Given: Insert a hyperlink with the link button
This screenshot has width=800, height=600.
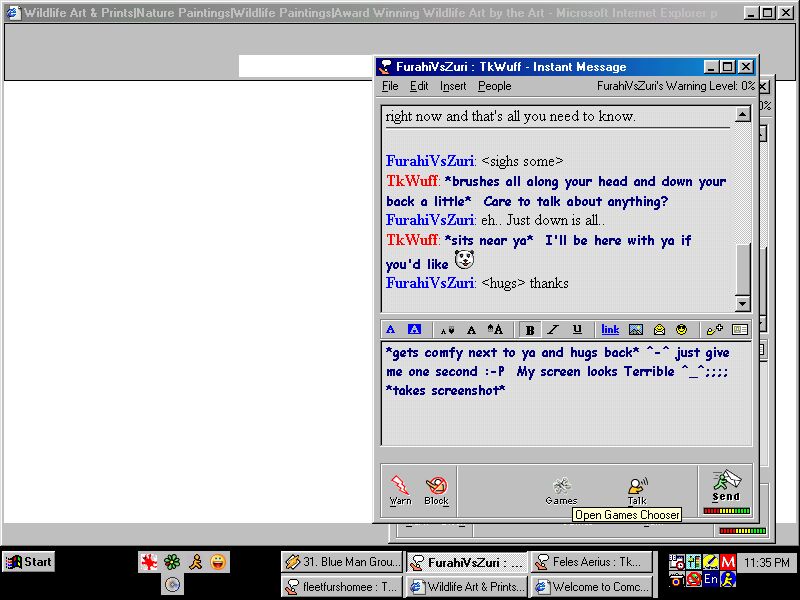Looking at the screenshot, I should [x=610, y=329].
